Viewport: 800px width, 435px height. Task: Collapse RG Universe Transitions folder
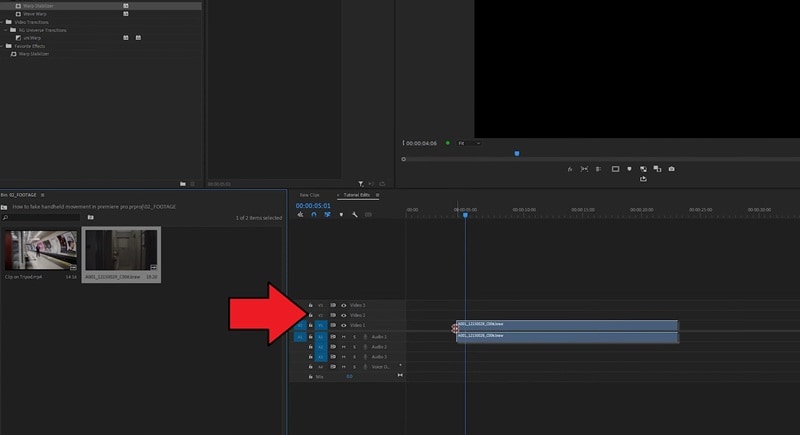[6, 30]
